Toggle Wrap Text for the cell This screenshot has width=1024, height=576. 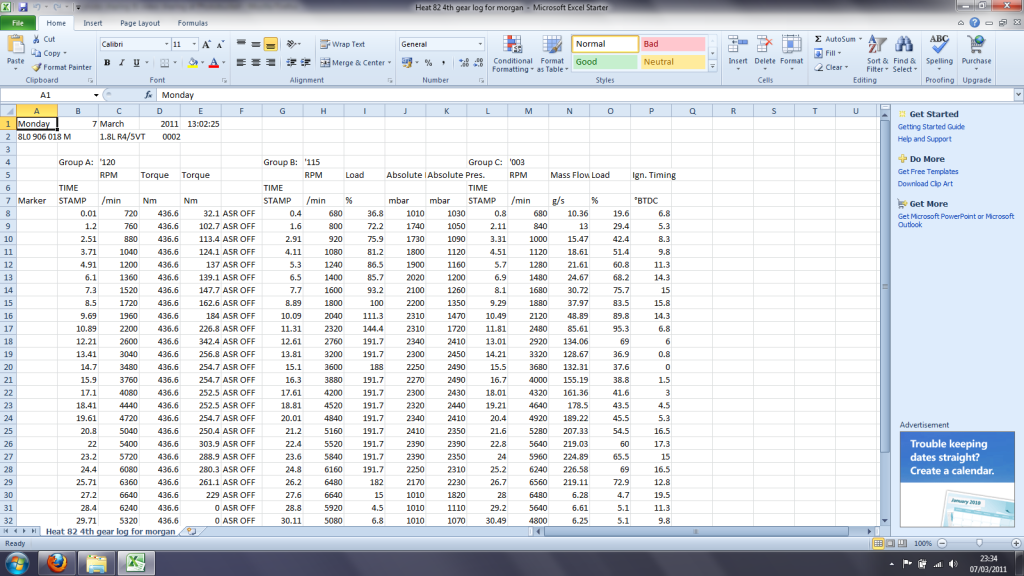tap(342, 44)
